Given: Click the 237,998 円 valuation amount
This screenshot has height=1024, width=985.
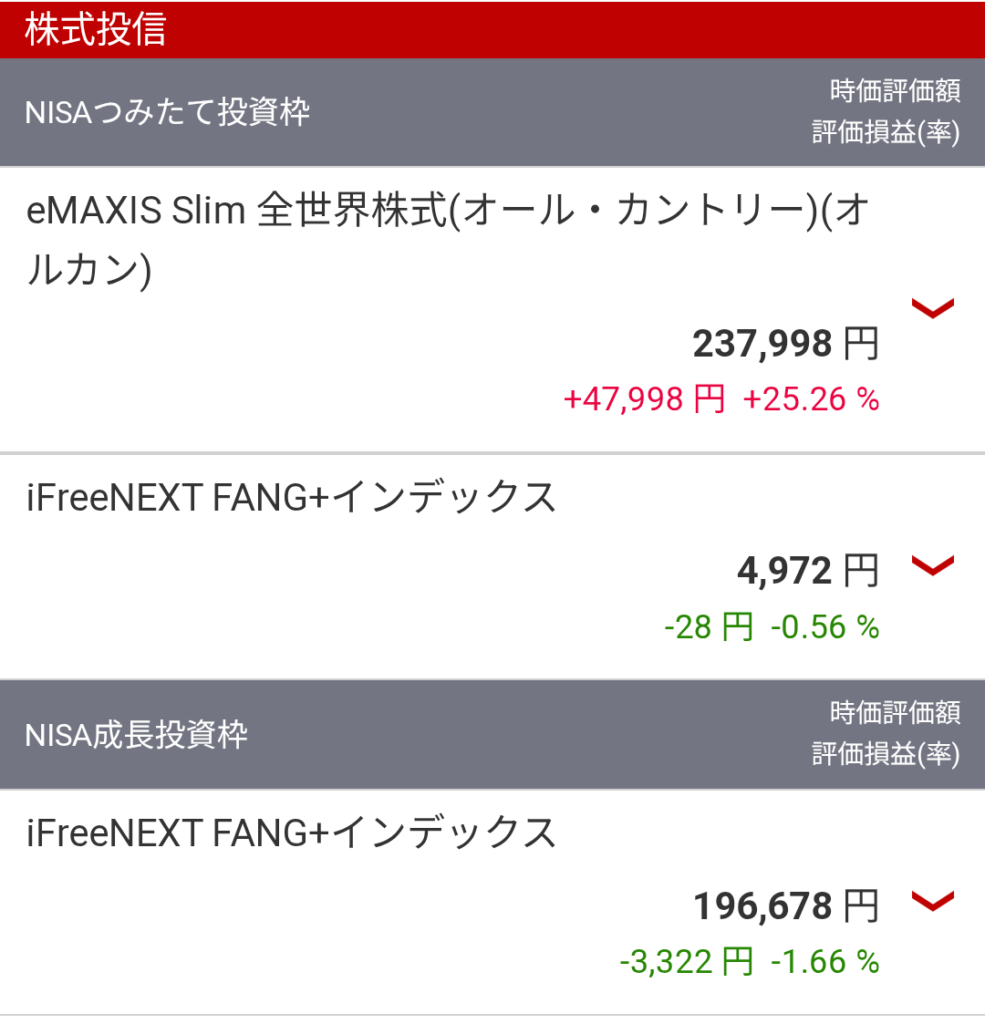Looking at the screenshot, I should click(x=785, y=345).
